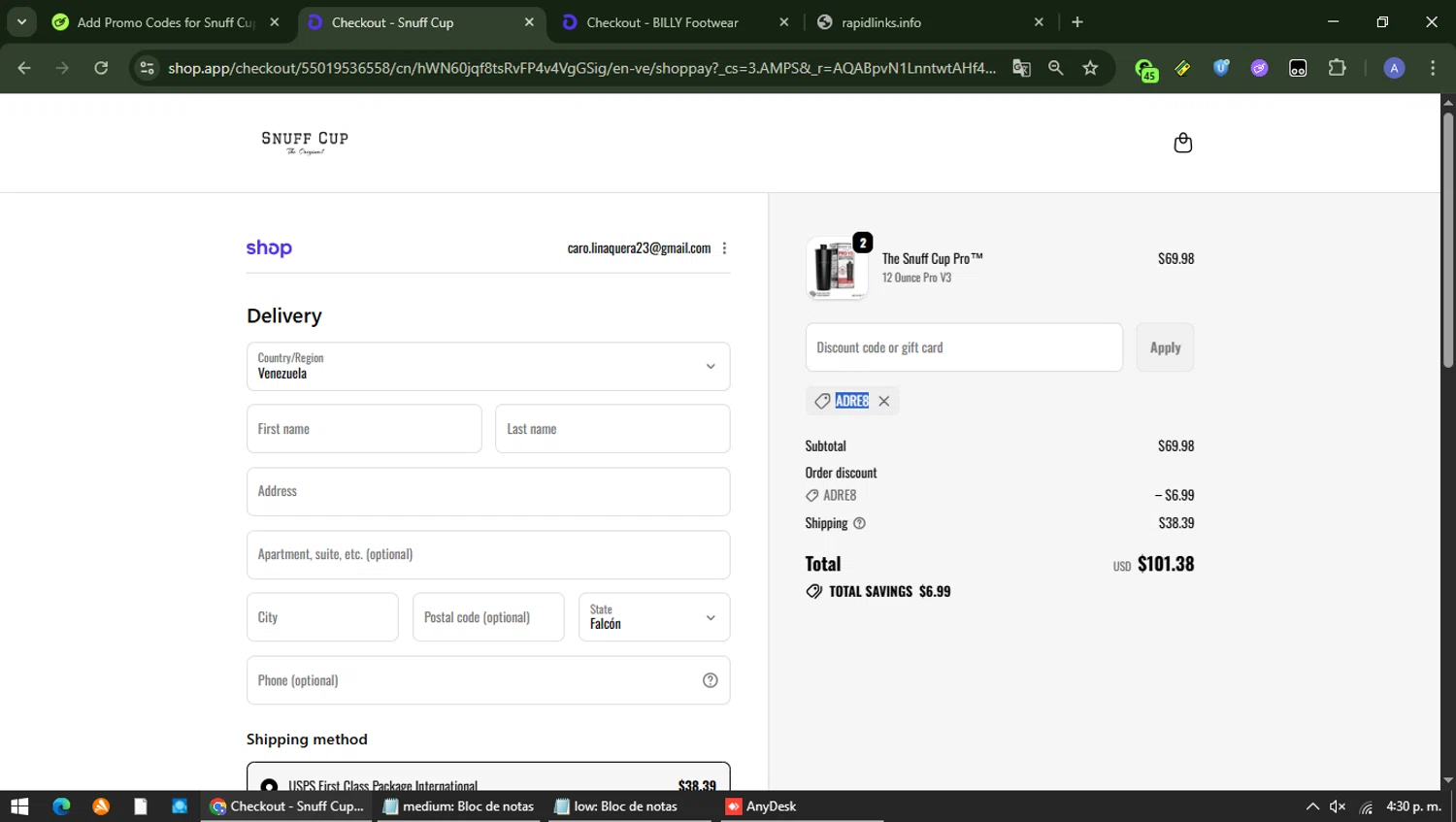Screen dimensions: 1456x822
Task: Click the Address input field
Action: point(488,491)
